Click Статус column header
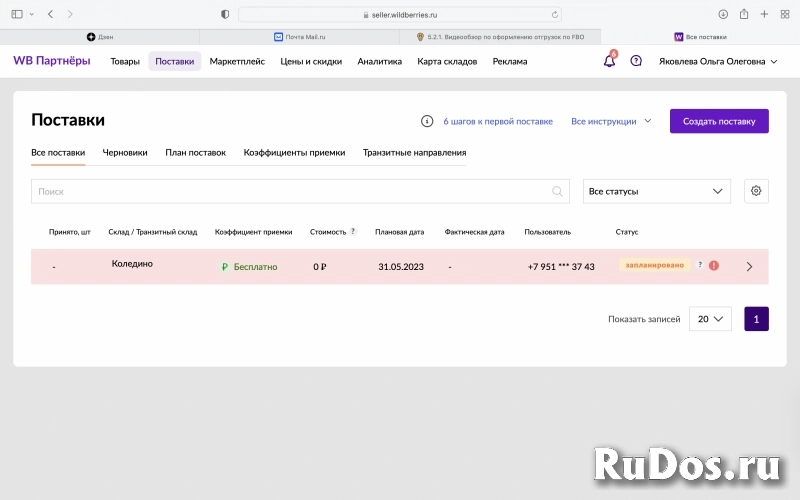Viewport: 800px width, 500px height. pos(627,232)
